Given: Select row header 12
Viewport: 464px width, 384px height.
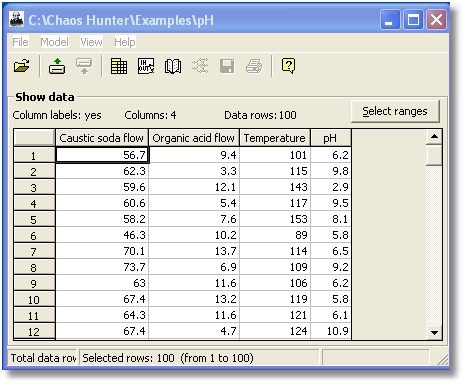Looking at the screenshot, I should 34,331.
